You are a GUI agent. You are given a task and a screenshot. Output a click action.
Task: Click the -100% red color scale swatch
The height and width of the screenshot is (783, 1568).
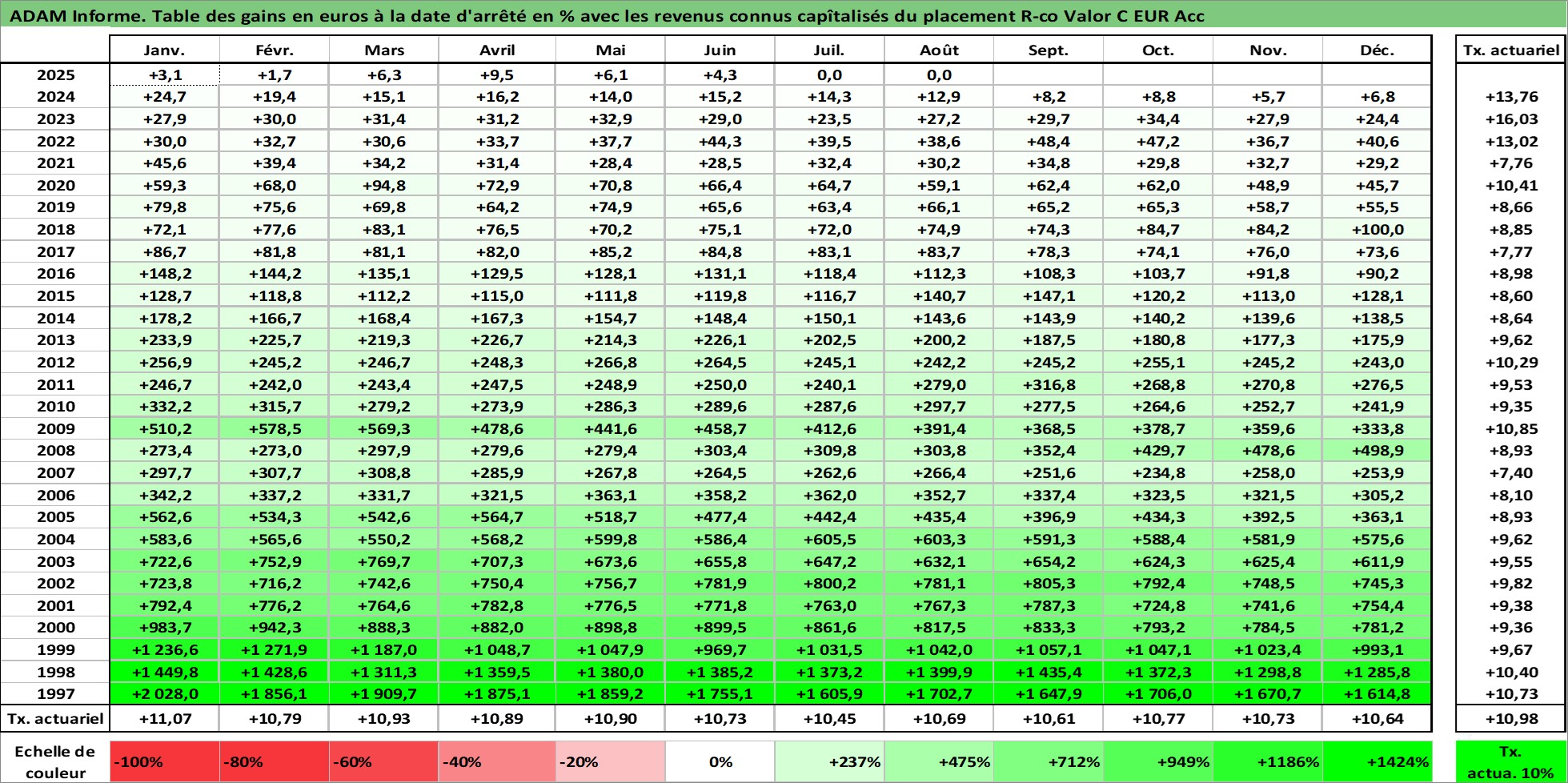[x=164, y=762]
